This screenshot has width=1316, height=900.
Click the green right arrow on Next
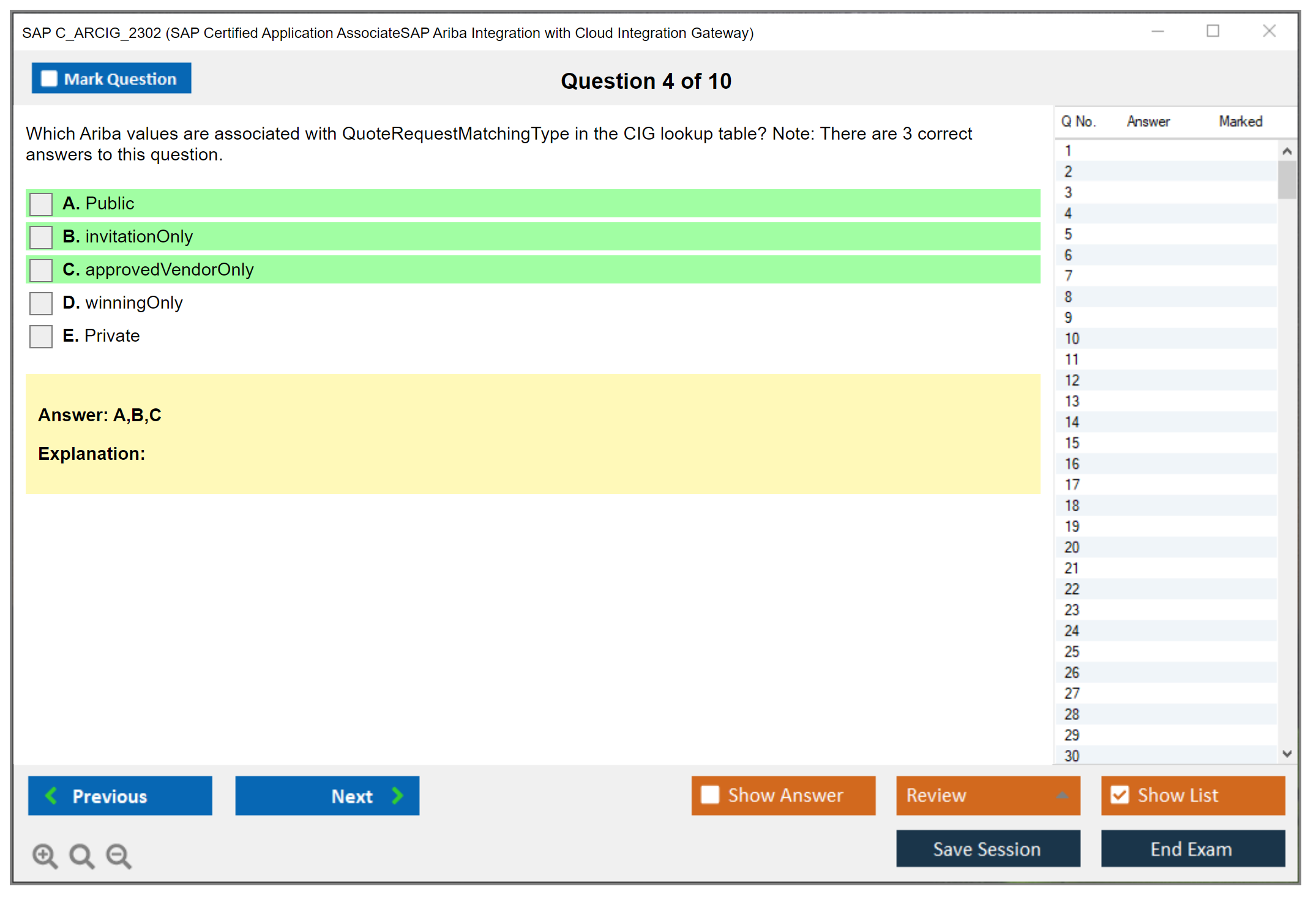[x=397, y=795]
